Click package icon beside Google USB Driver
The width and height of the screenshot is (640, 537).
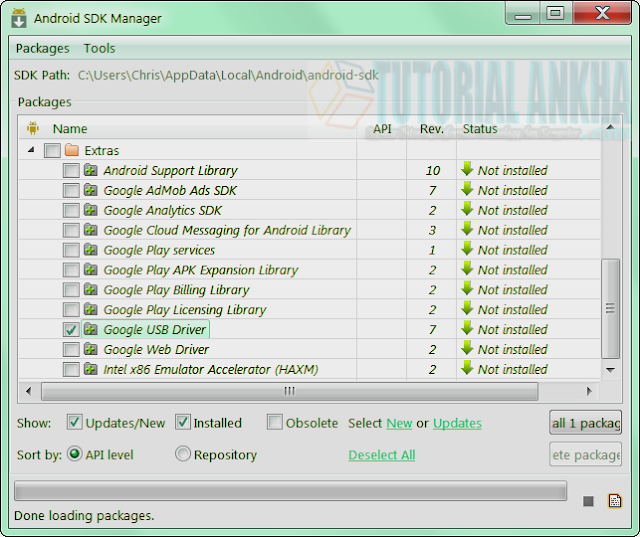pos(91,329)
